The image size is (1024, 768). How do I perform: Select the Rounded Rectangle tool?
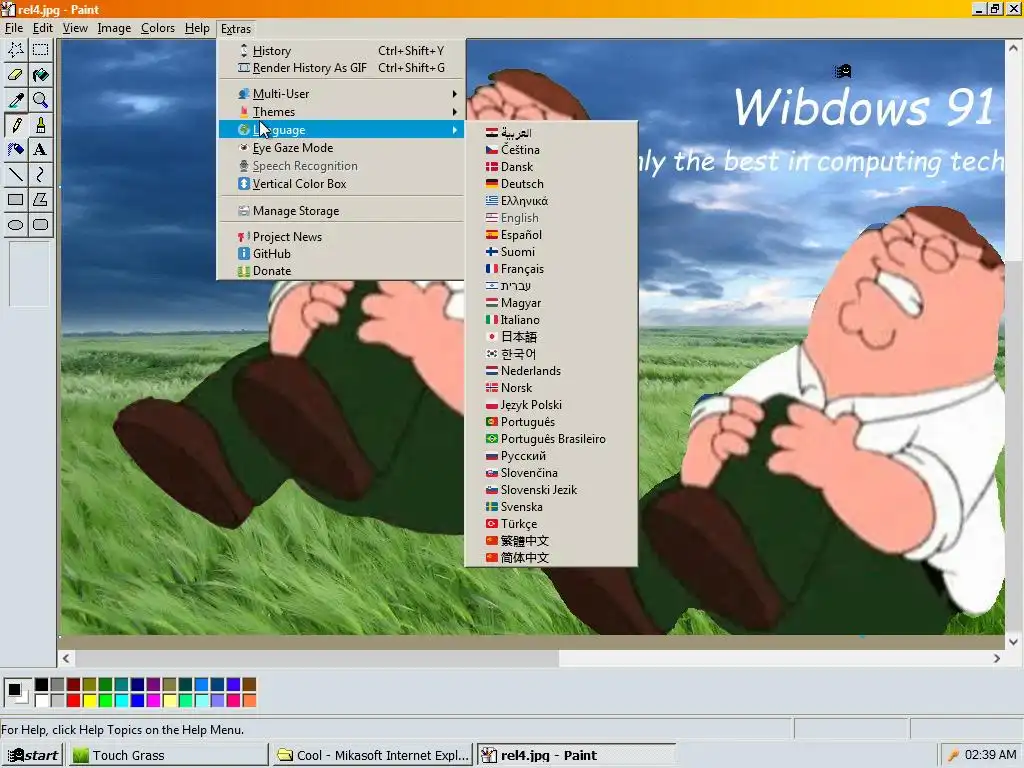tap(40, 225)
